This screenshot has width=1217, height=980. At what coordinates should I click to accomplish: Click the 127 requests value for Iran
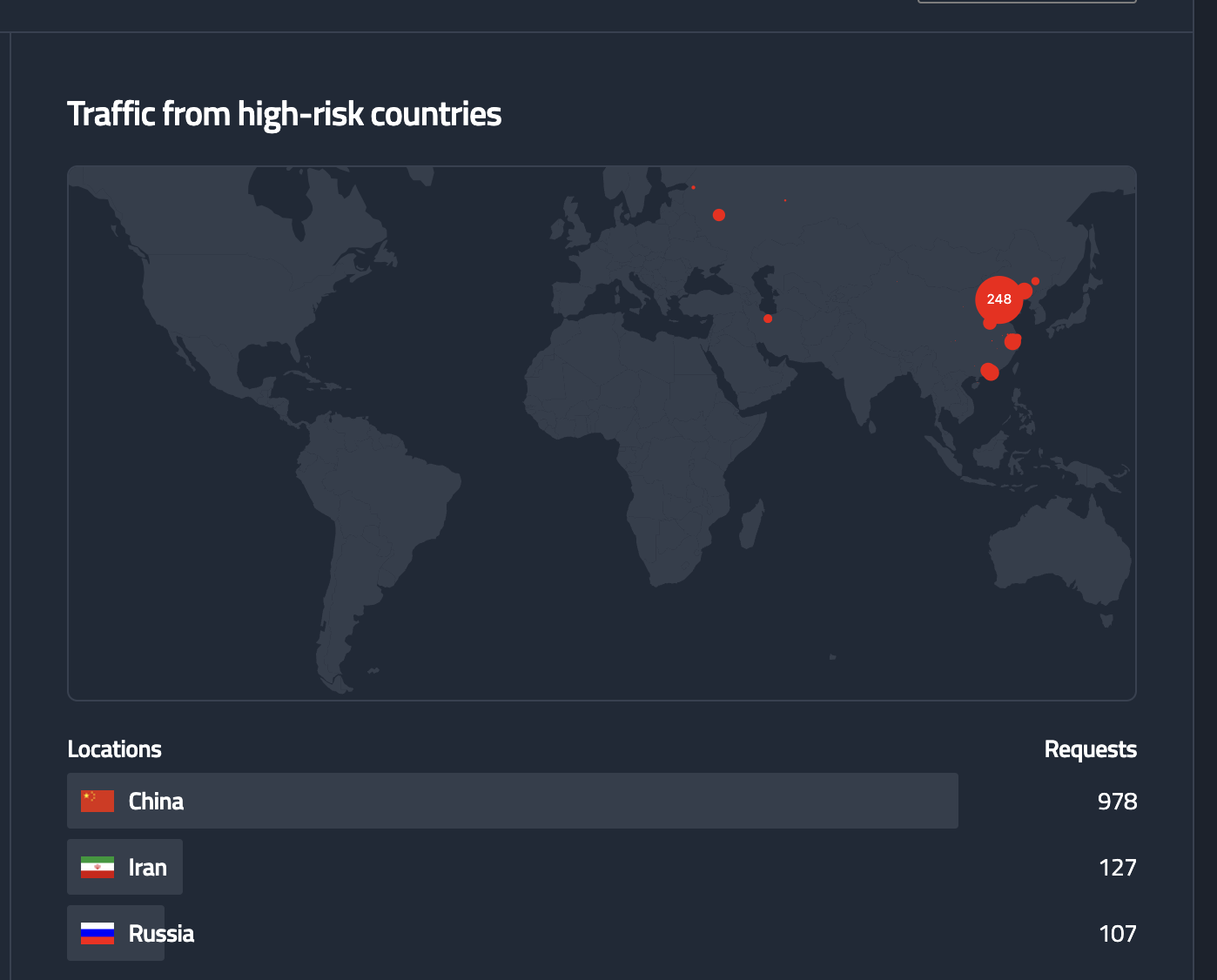coord(1117,867)
